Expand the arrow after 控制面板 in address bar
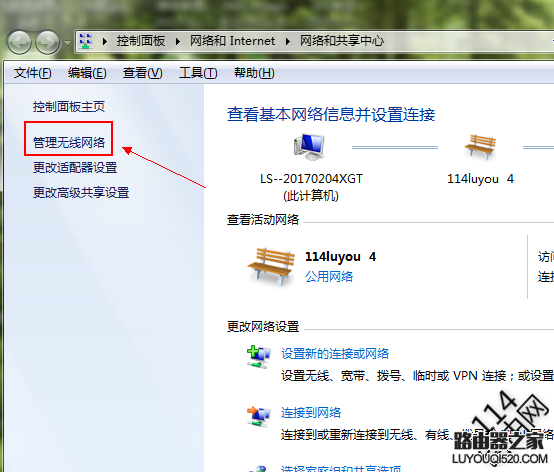Screen dimensions: 554x472 (178, 42)
